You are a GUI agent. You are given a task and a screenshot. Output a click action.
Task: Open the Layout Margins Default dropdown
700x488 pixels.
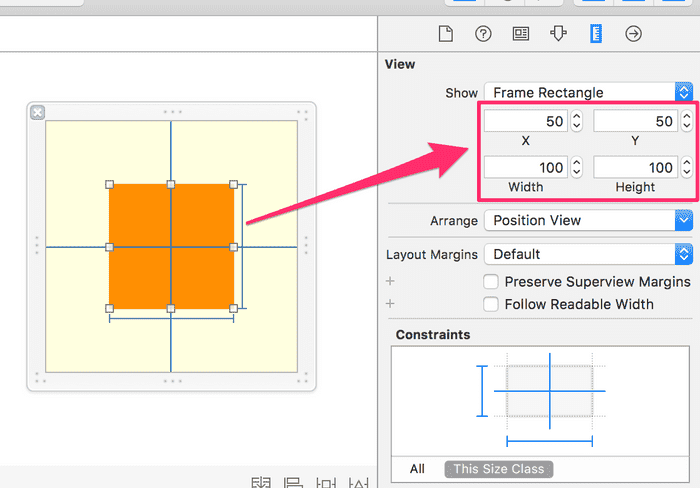click(x=588, y=254)
